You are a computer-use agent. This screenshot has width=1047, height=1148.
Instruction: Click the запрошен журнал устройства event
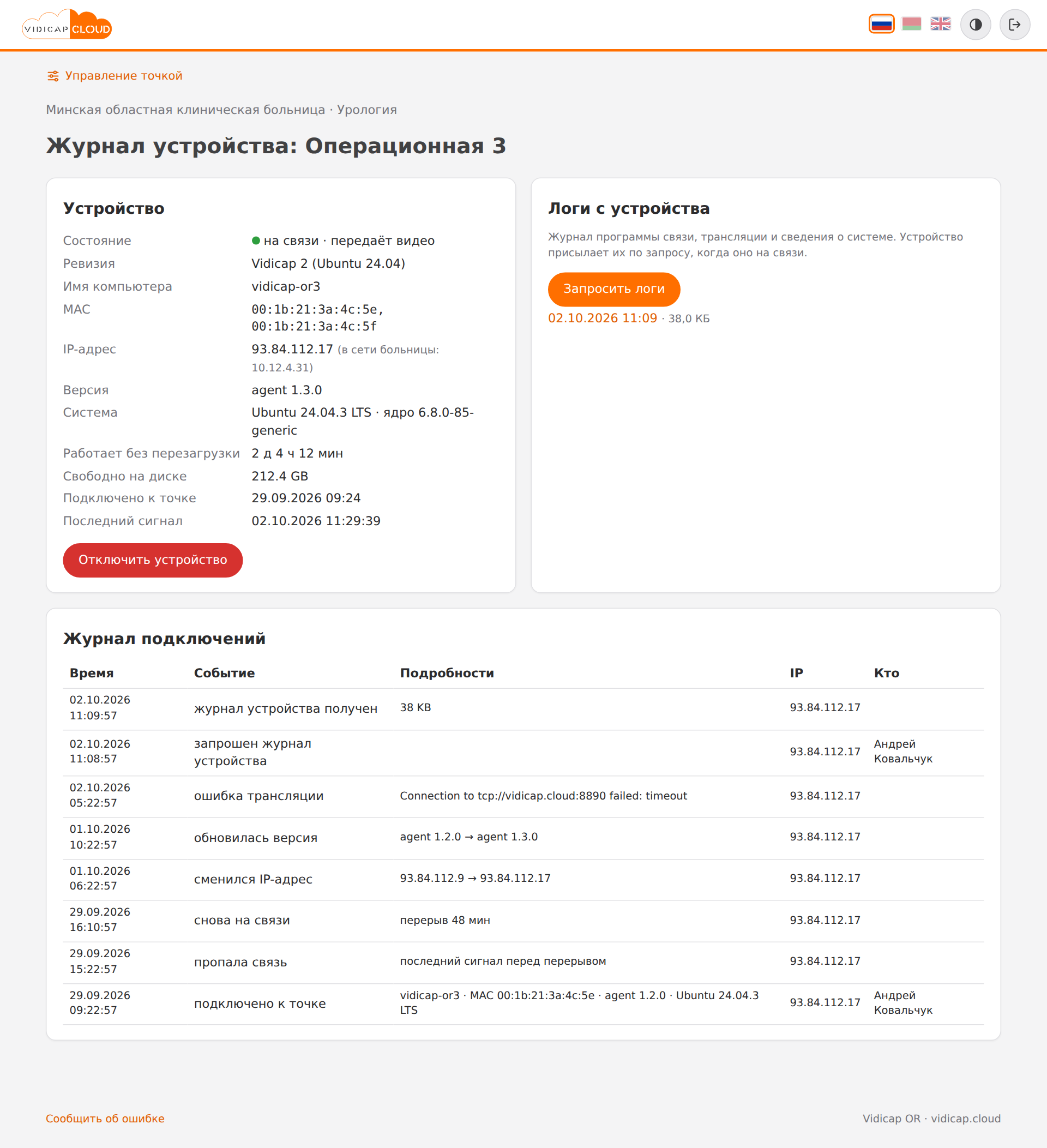[253, 752]
